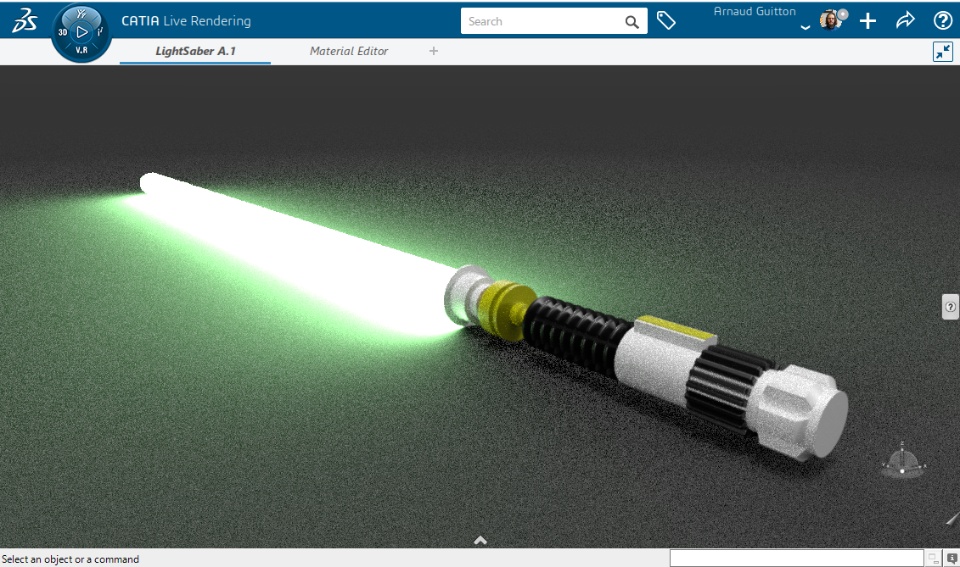
Task: Add a new tab with plus button
Action: pos(433,51)
